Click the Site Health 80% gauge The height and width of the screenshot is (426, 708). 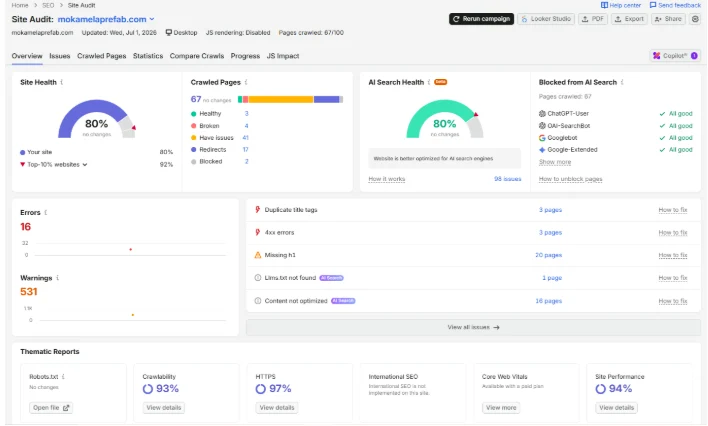(97, 119)
